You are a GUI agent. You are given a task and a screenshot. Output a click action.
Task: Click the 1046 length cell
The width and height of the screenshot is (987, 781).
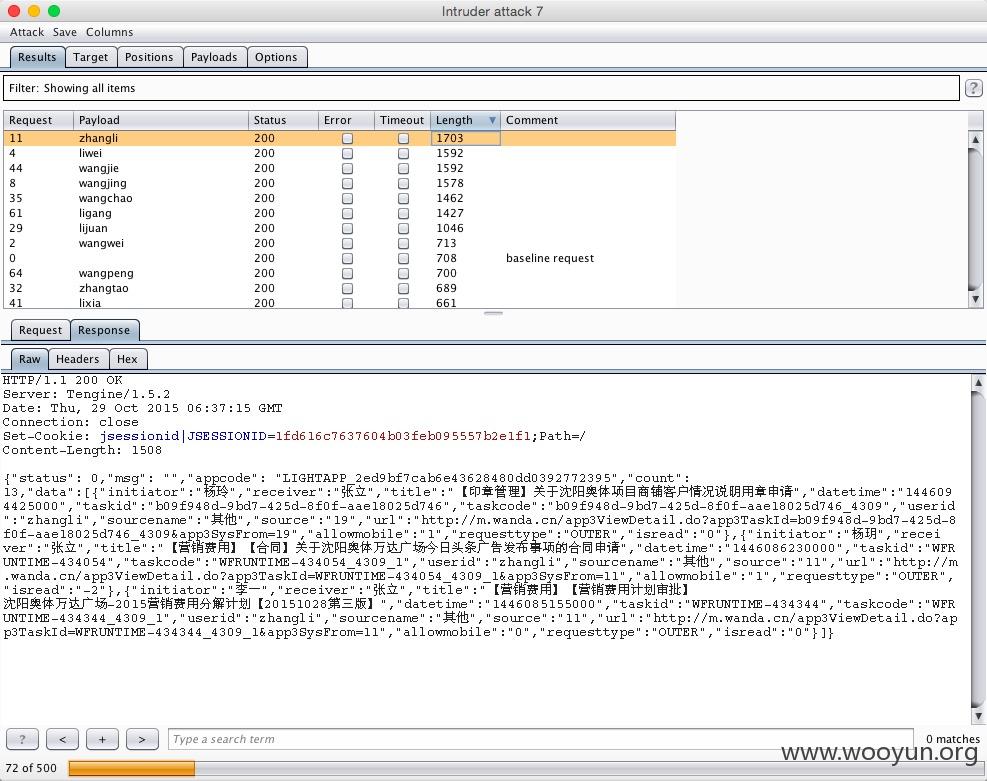(466, 228)
